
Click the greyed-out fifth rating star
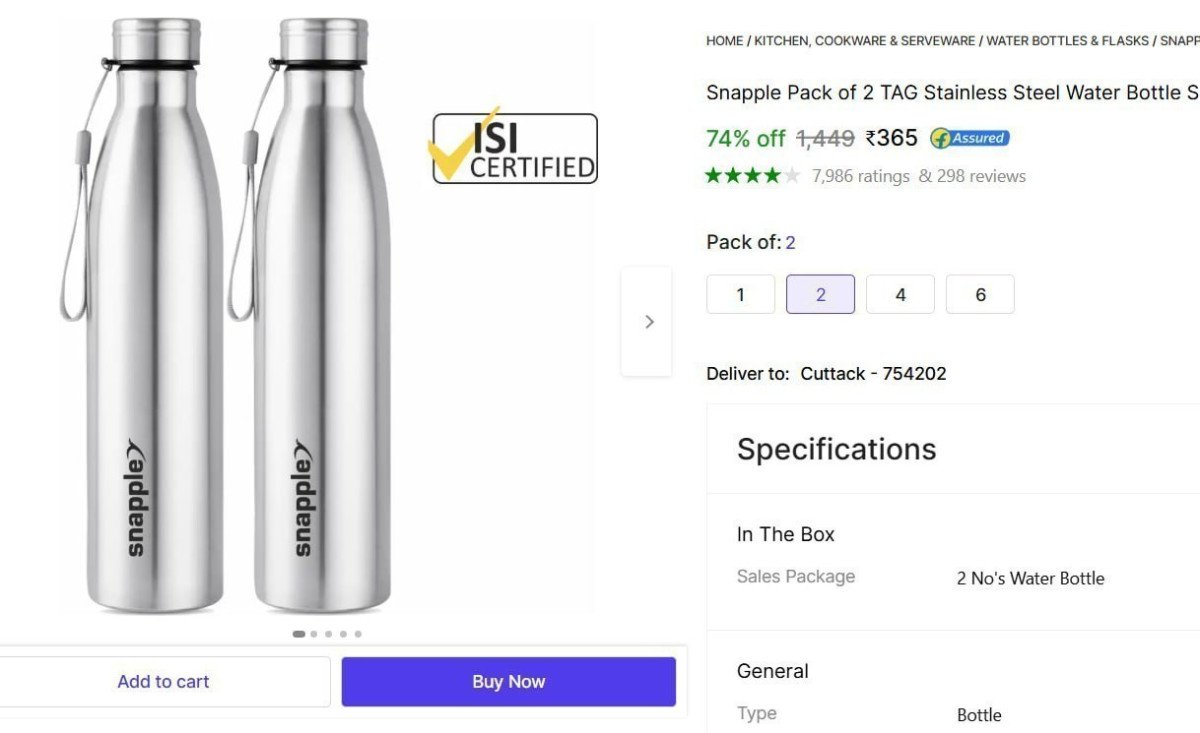pyautogui.click(x=791, y=174)
